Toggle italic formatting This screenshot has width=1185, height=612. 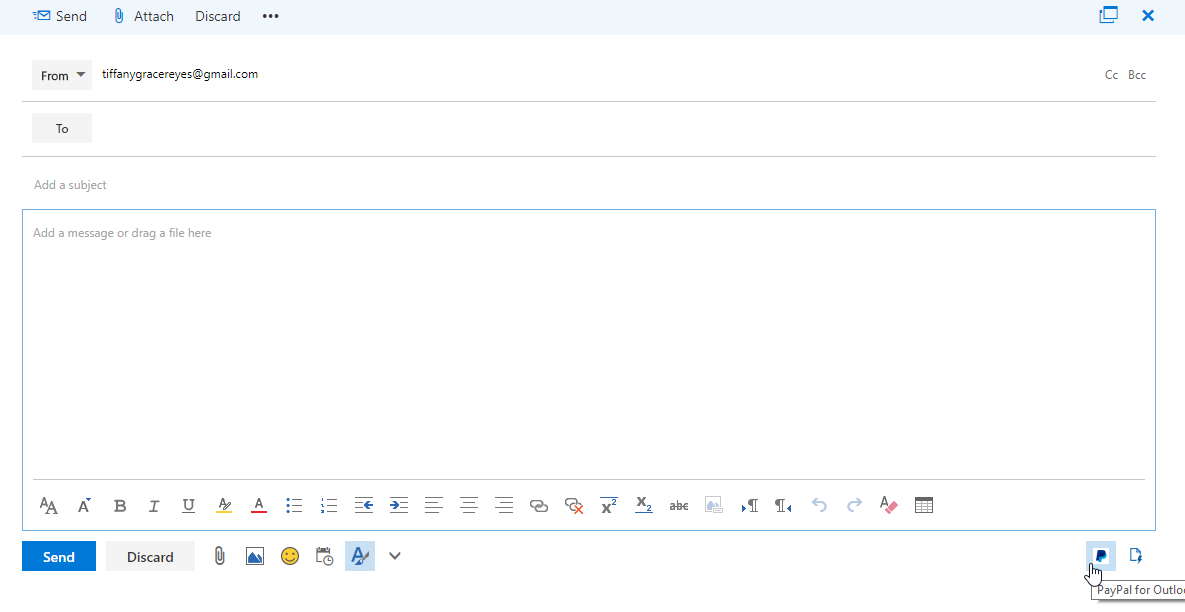coord(154,505)
